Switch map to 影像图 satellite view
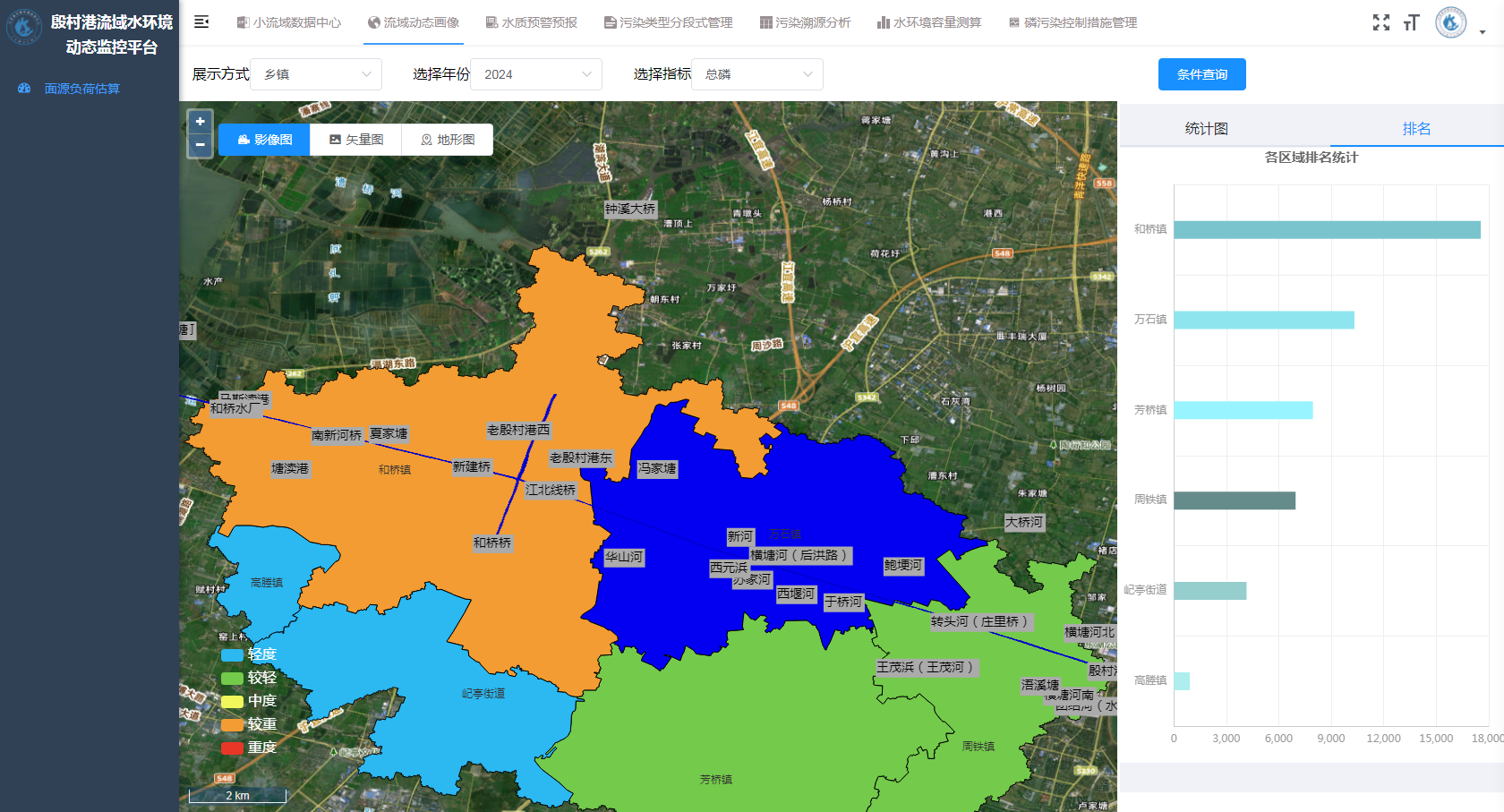1504x812 pixels. [x=264, y=140]
